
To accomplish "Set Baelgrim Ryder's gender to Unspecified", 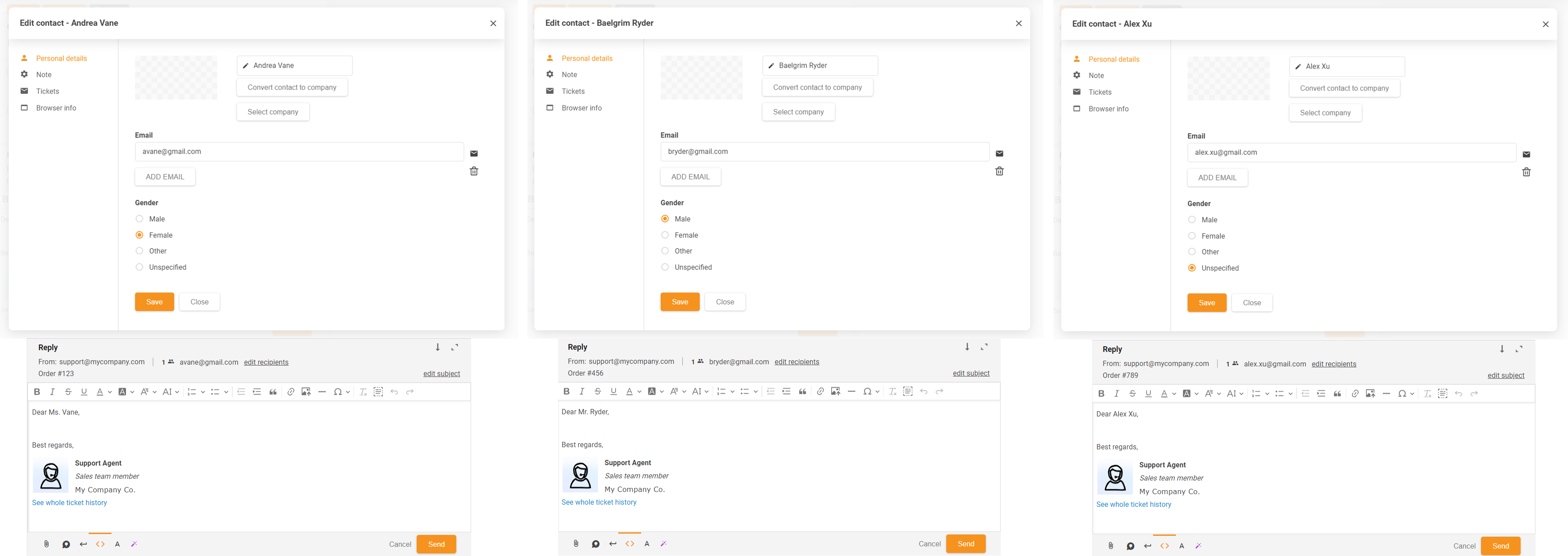I will (665, 267).
